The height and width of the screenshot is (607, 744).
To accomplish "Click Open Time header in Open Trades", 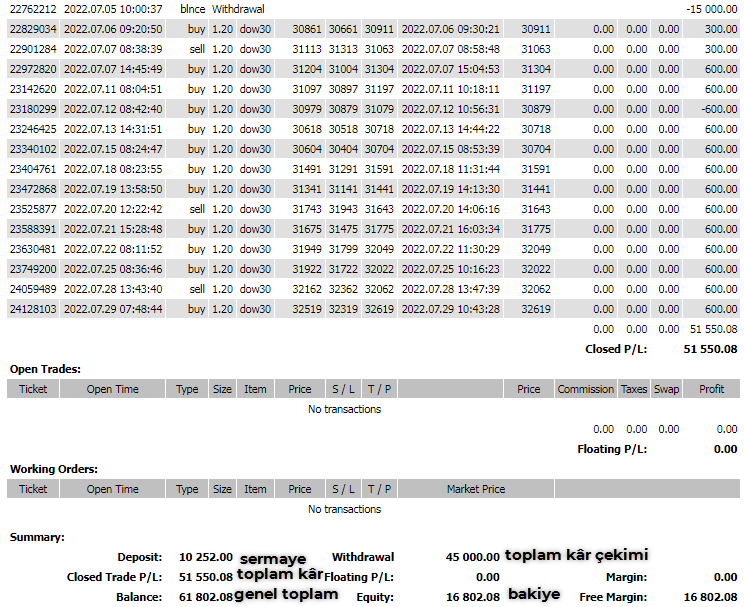I will (x=112, y=389).
